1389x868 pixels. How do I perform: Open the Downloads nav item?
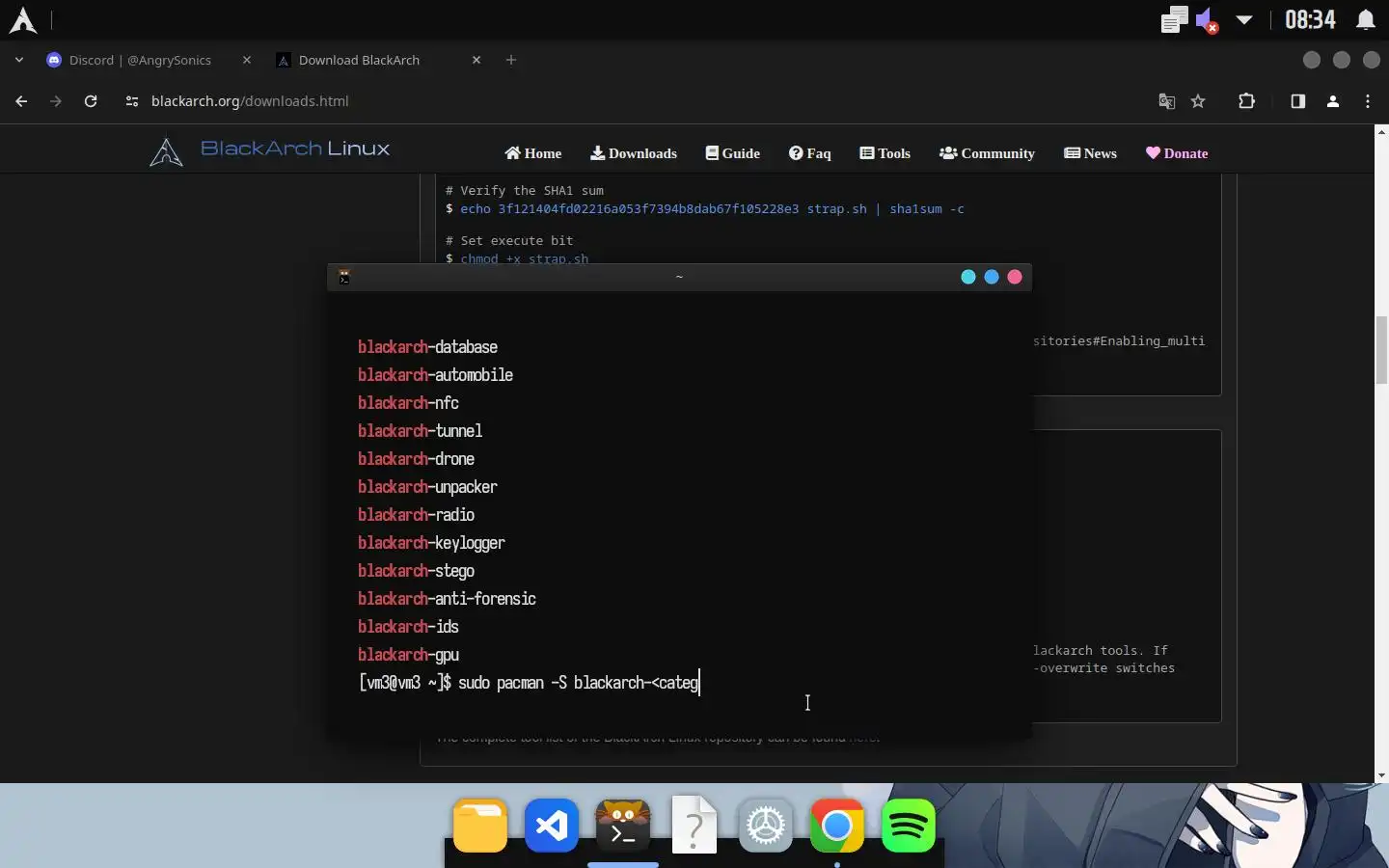(x=634, y=153)
